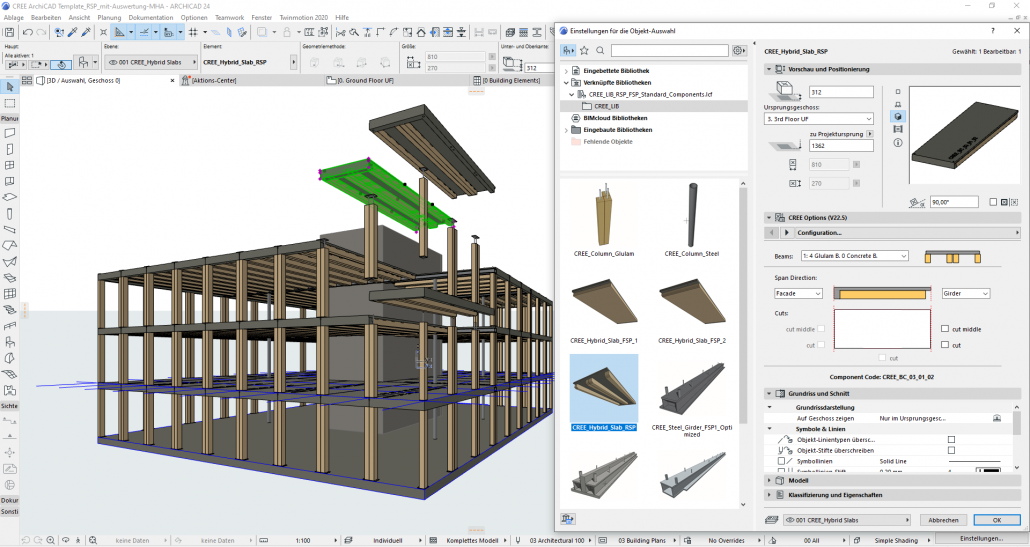Open the Beams configuration dropdown
Viewport: 1030px width, 547px height.
[854, 256]
